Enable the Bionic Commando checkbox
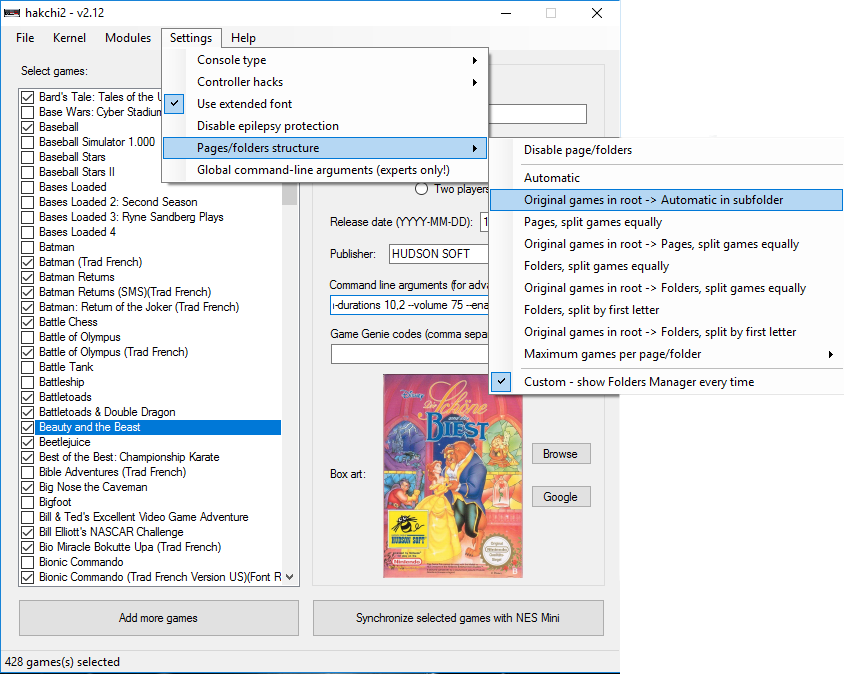Screen dimensions: 844x674 point(27,563)
